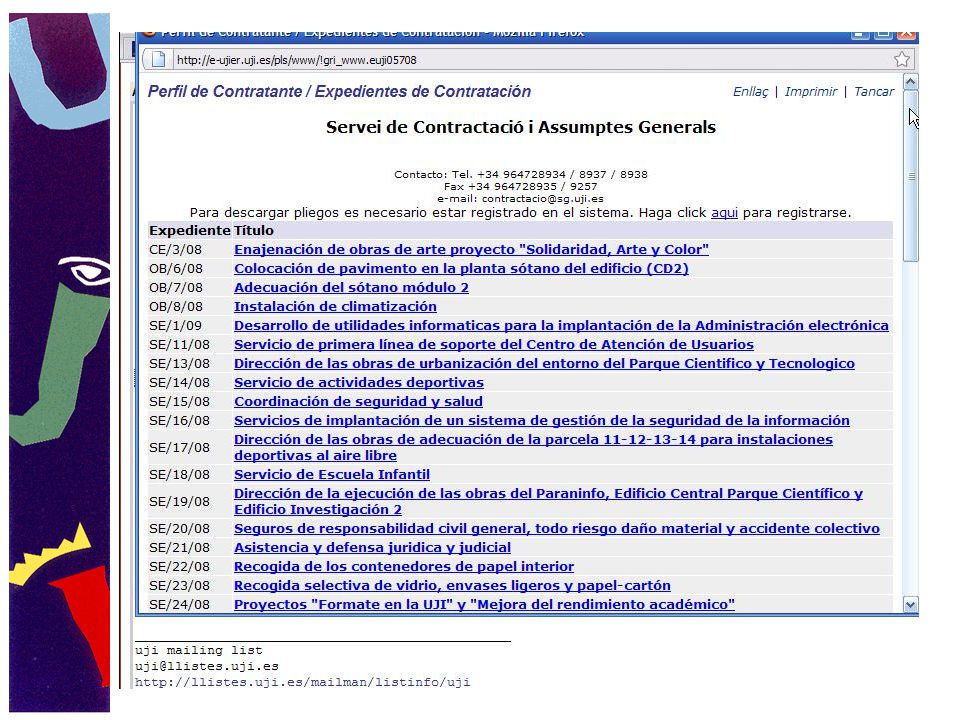
Task: Click the Imprimir link
Action: pyautogui.click(x=811, y=92)
